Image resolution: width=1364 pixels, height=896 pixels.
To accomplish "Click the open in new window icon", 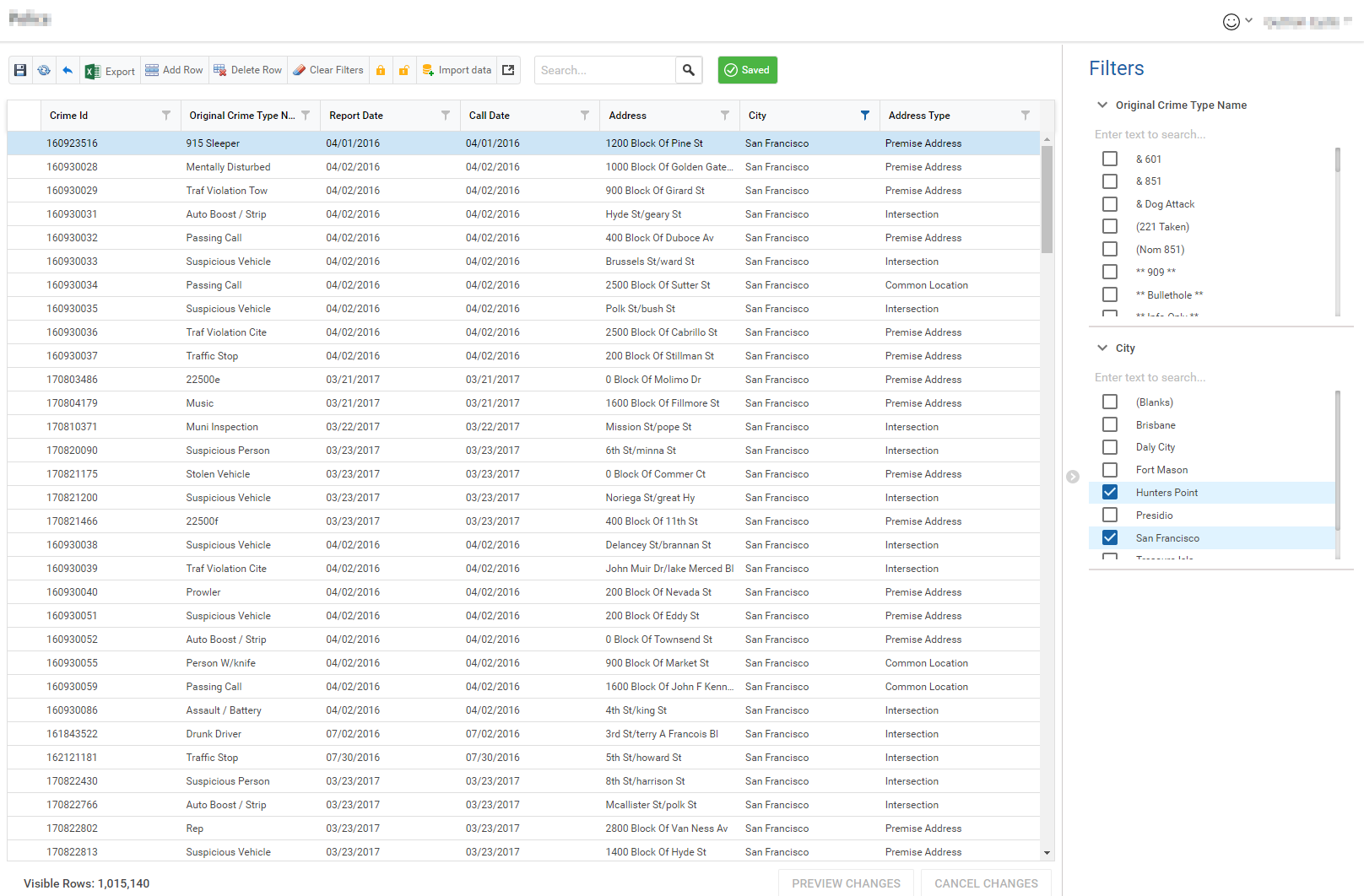I will click(508, 70).
